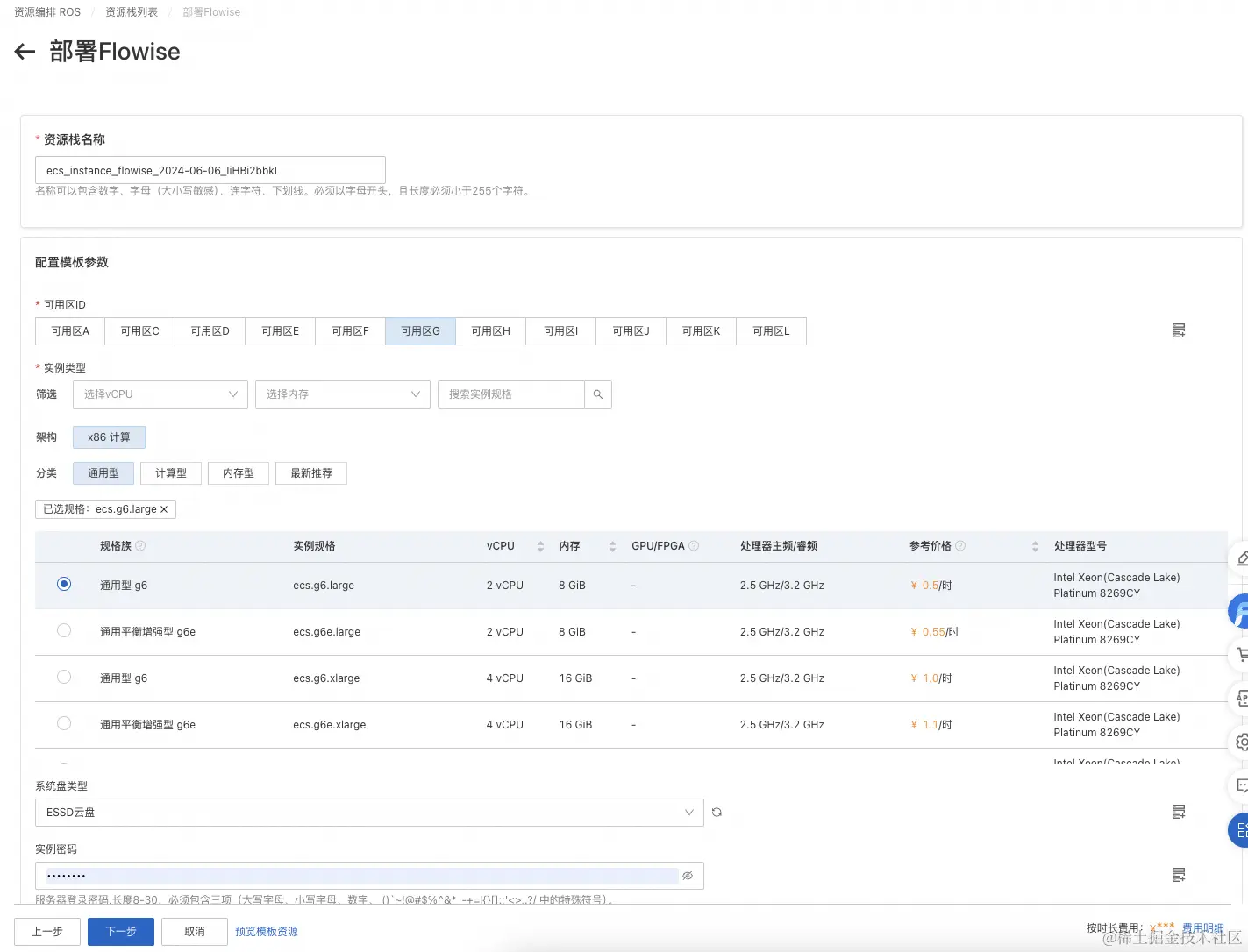The width and height of the screenshot is (1248, 952).
Task: Click the ecs.g6e.xlarge spec cell
Action: click(330, 725)
